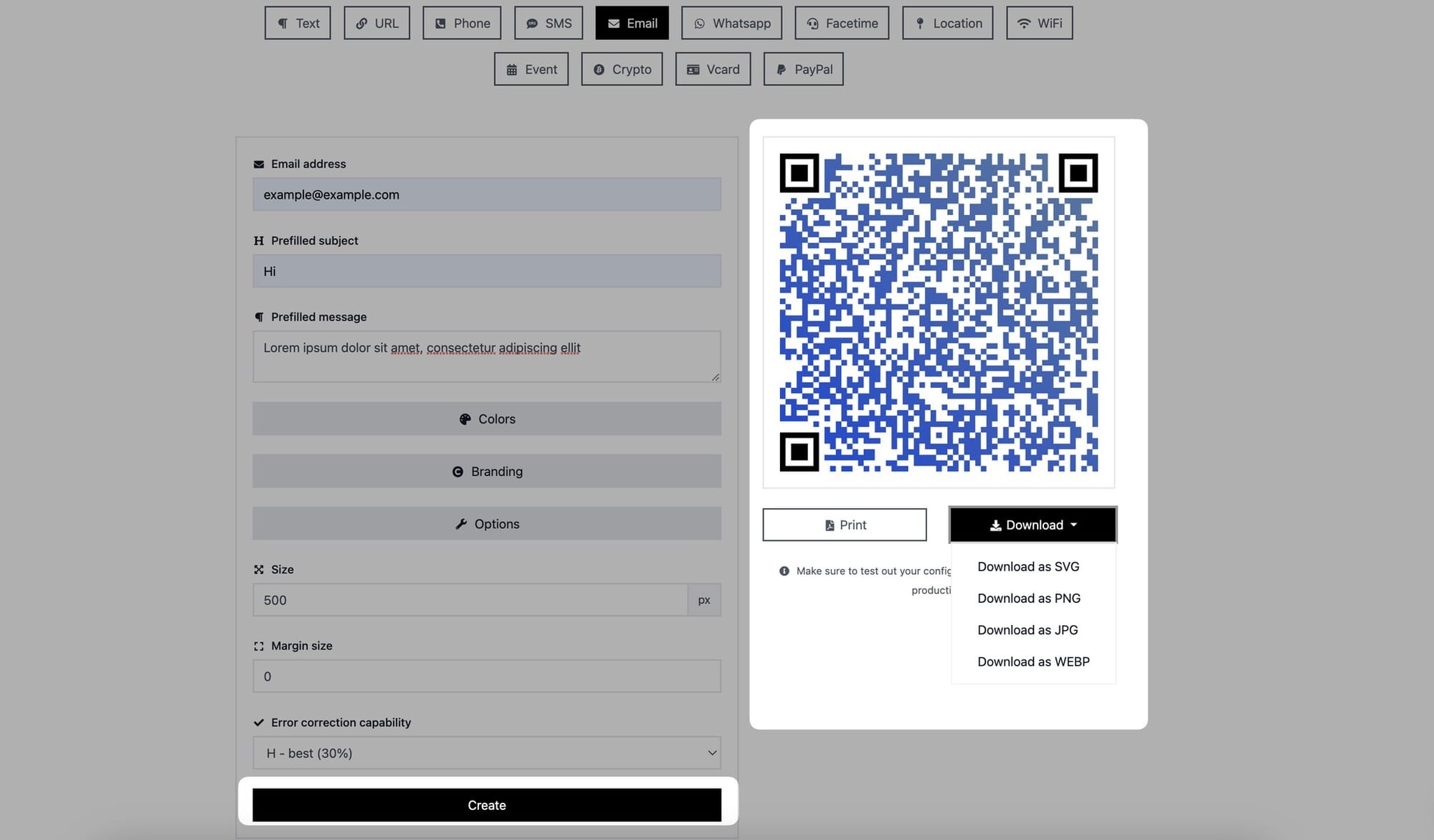This screenshot has width=1434, height=840.
Task: Expand the Colors section
Action: click(486, 418)
